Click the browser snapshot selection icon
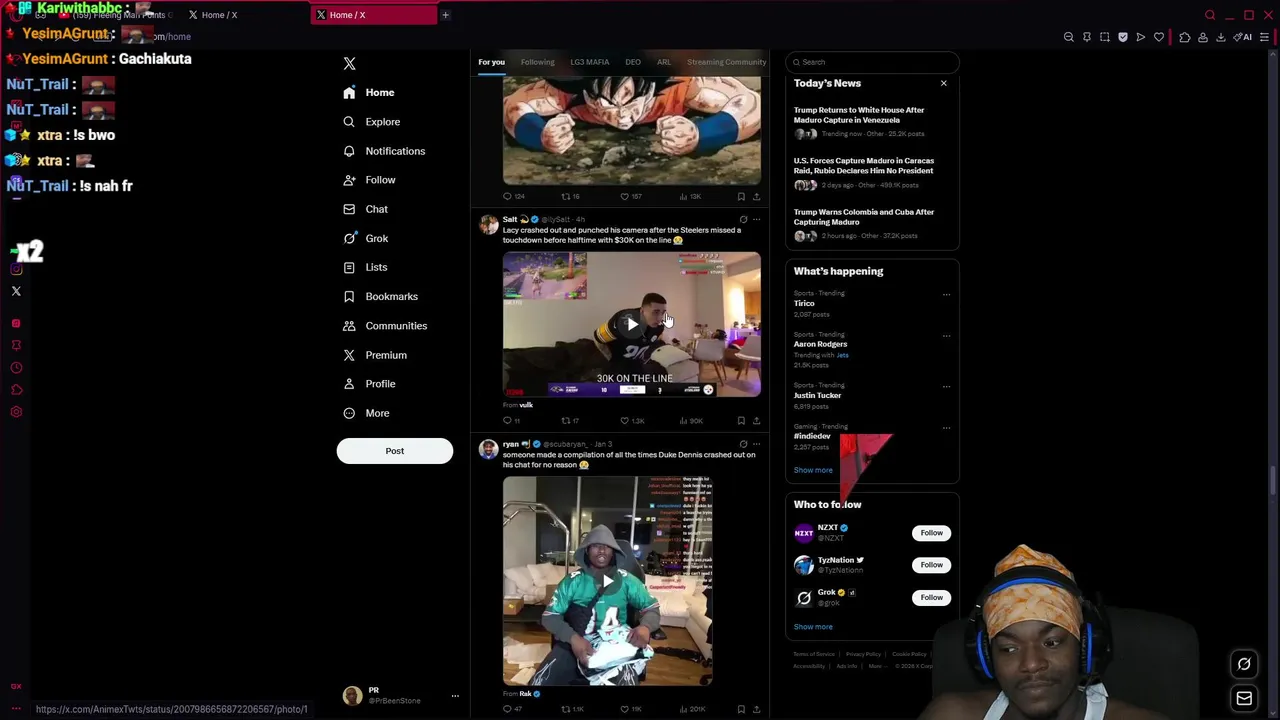 click(x=1105, y=37)
